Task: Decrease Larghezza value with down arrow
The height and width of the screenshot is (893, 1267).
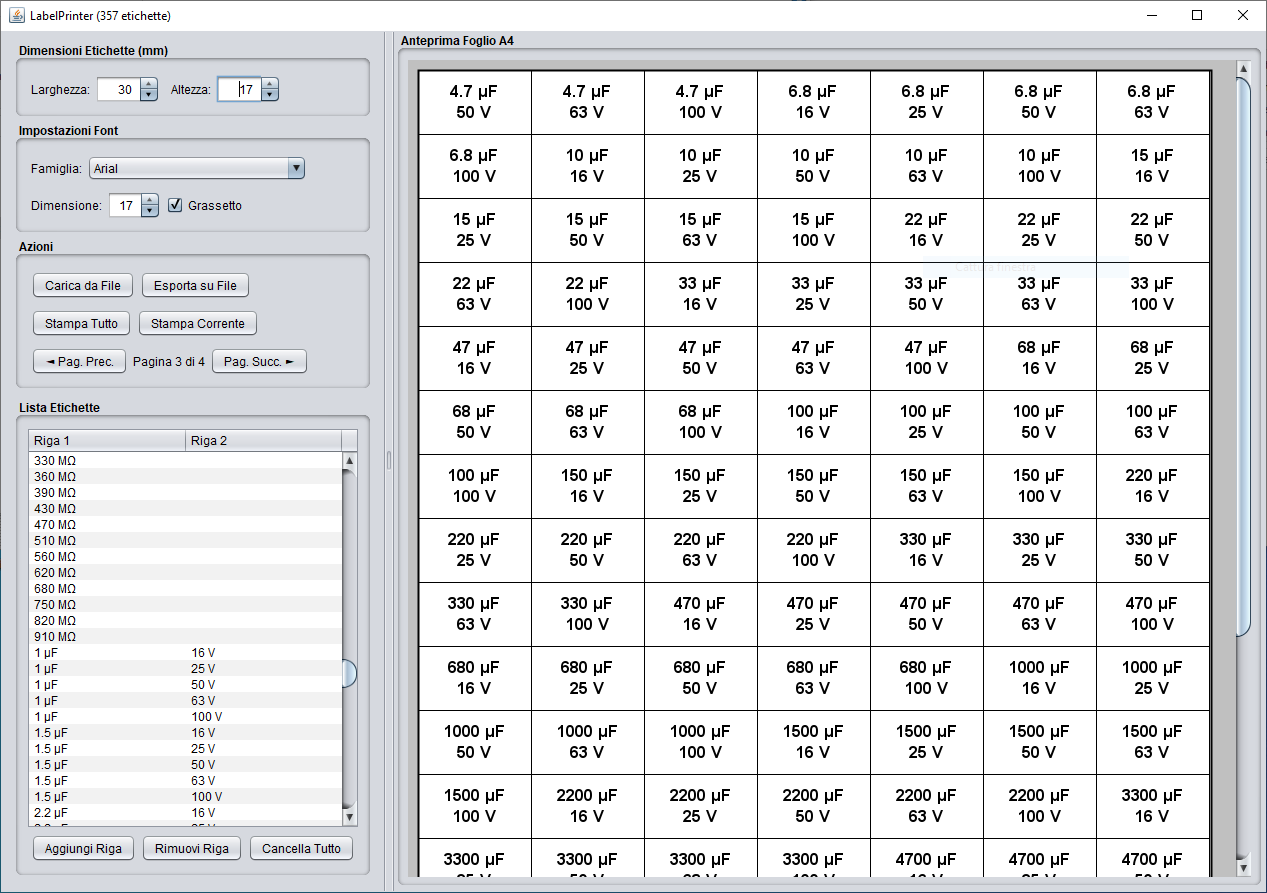Action: pyautogui.click(x=149, y=95)
